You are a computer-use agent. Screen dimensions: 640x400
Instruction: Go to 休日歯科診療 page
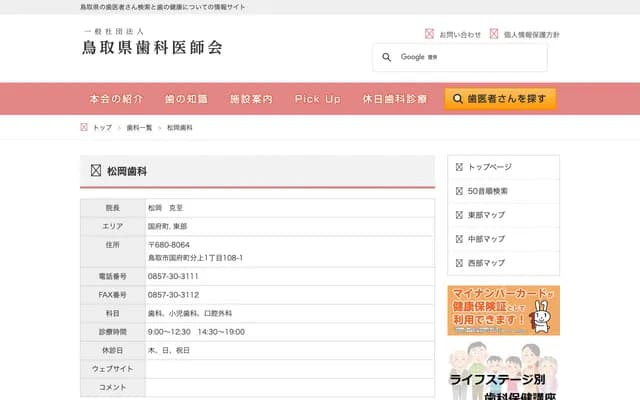tap(395, 99)
